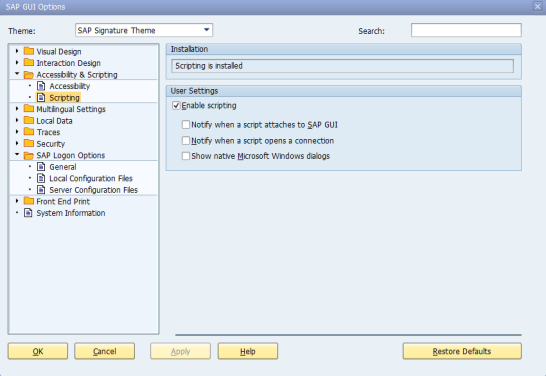The height and width of the screenshot is (376, 546).
Task: Open the General item under SAP Logon Options
Action: (63, 167)
